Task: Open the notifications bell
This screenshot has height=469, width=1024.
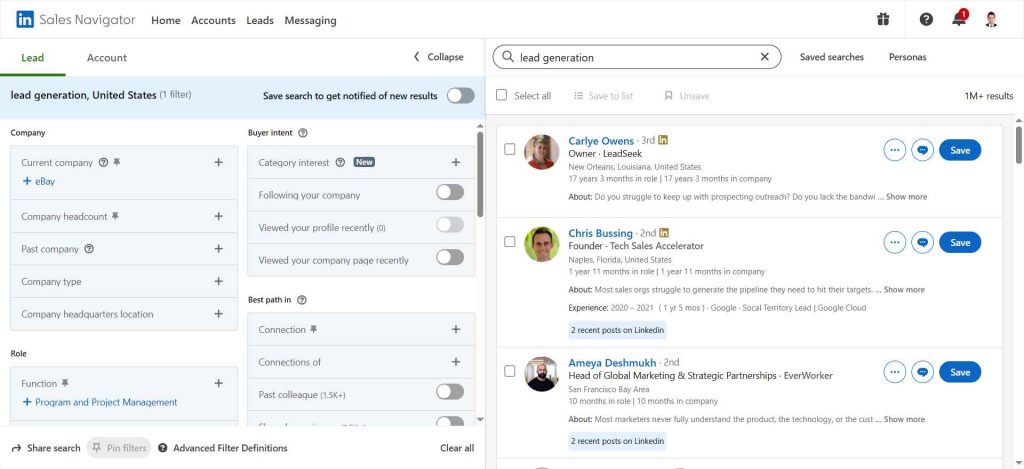Action: coord(959,19)
